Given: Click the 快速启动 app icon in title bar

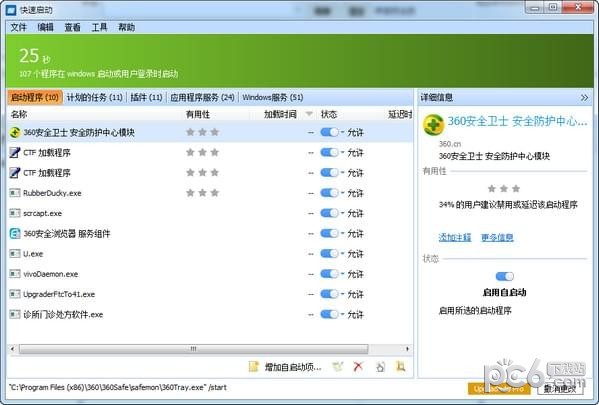Looking at the screenshot, I should click(11, 10).
